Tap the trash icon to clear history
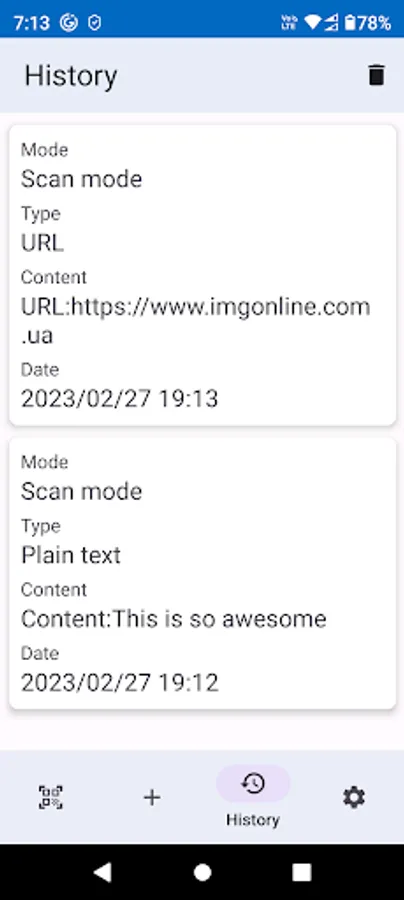This screenshot has width=404, height=900. [376, 75]
